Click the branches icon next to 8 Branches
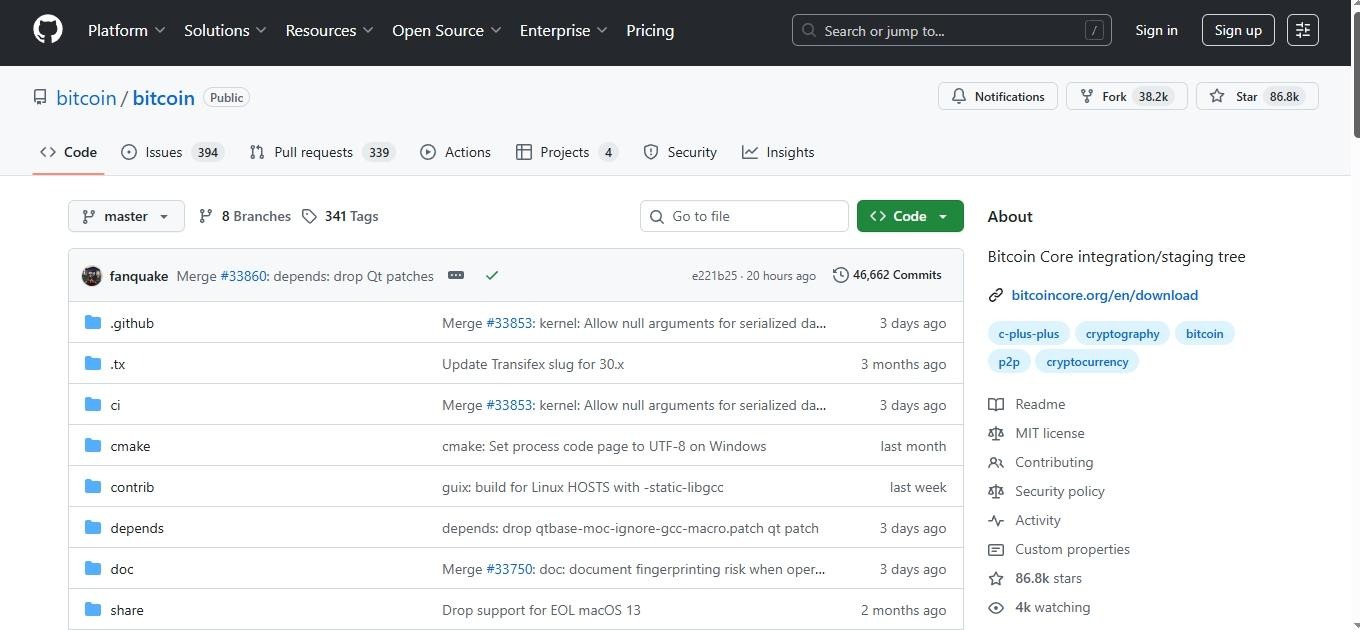 tap(205, 216)
